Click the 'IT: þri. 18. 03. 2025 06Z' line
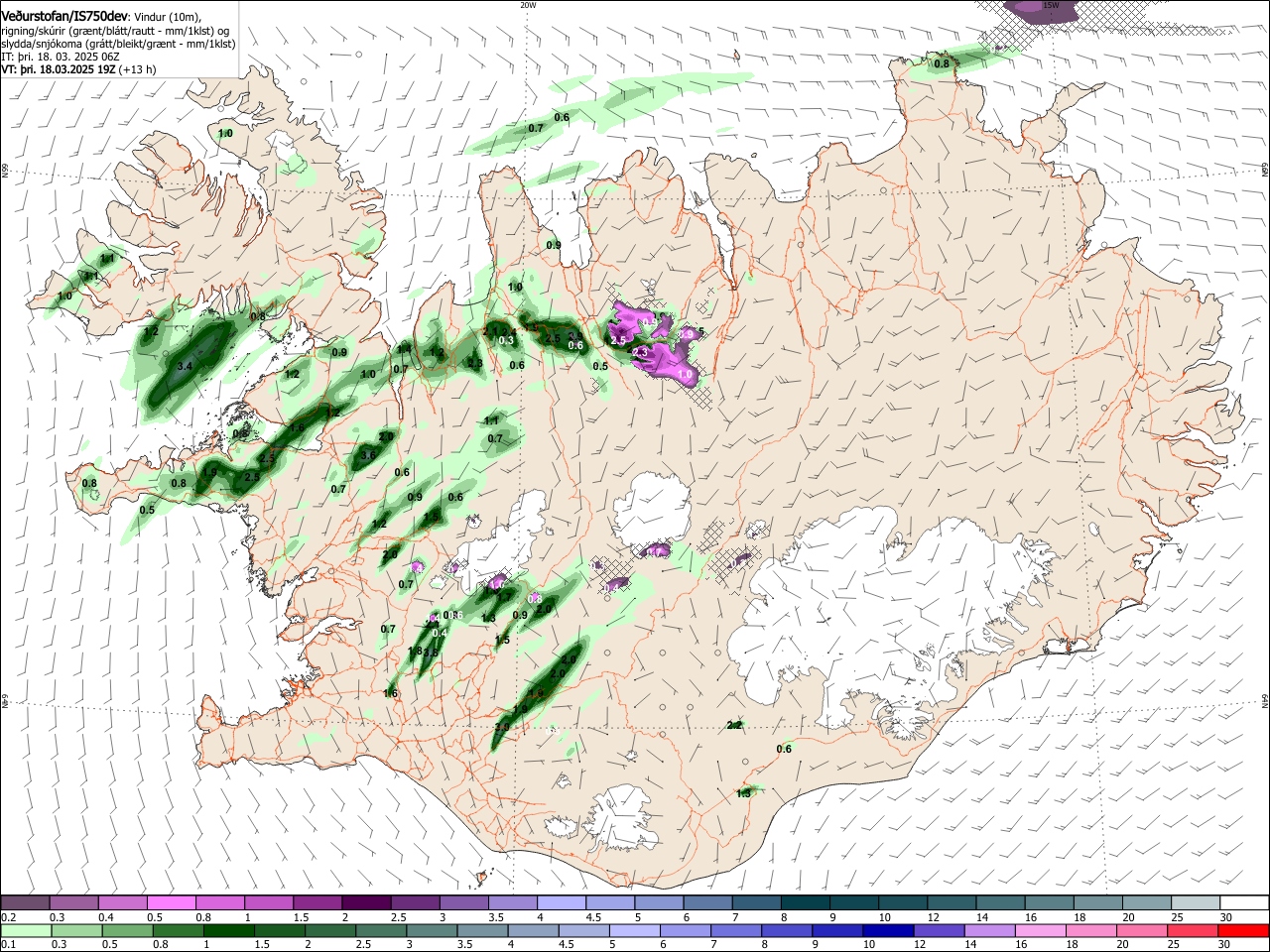The image size is (1270, 952). pos(62,58)
